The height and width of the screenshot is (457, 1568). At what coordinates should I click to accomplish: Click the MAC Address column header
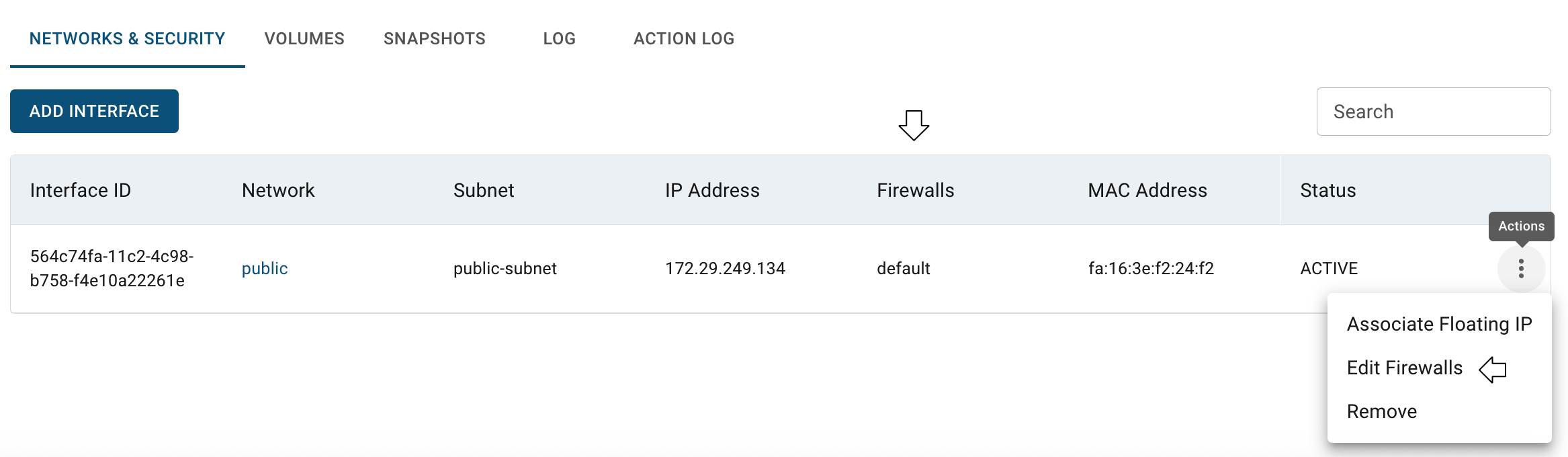tap(1147, 190)
